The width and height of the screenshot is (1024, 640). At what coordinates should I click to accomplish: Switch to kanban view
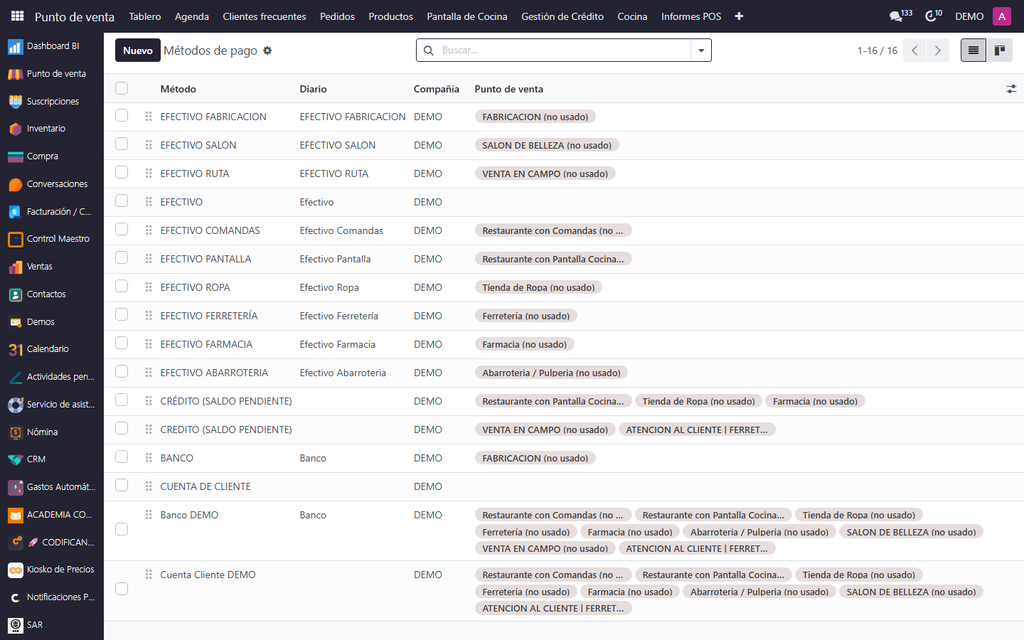coord(999,50)
